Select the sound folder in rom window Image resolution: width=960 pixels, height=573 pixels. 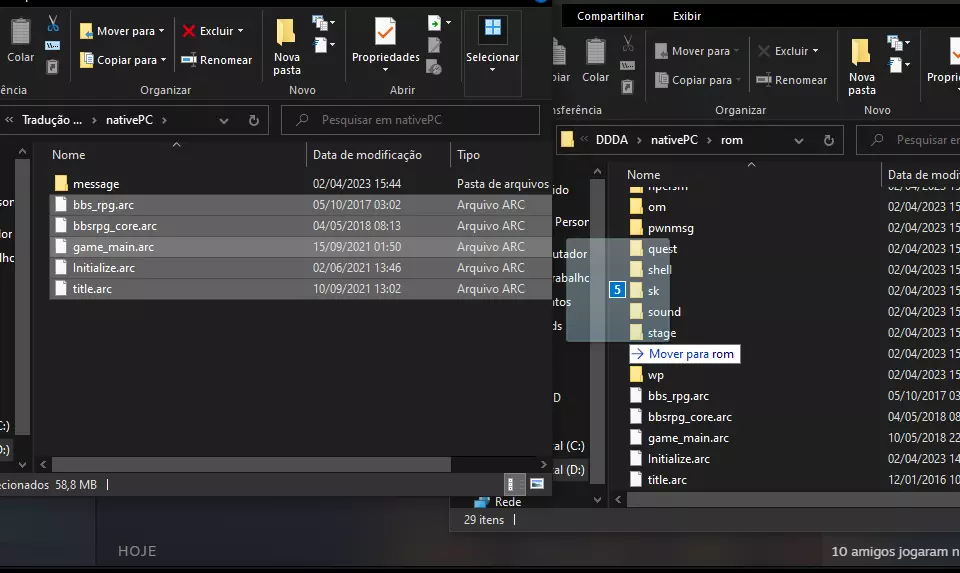(x=664, y=312)
